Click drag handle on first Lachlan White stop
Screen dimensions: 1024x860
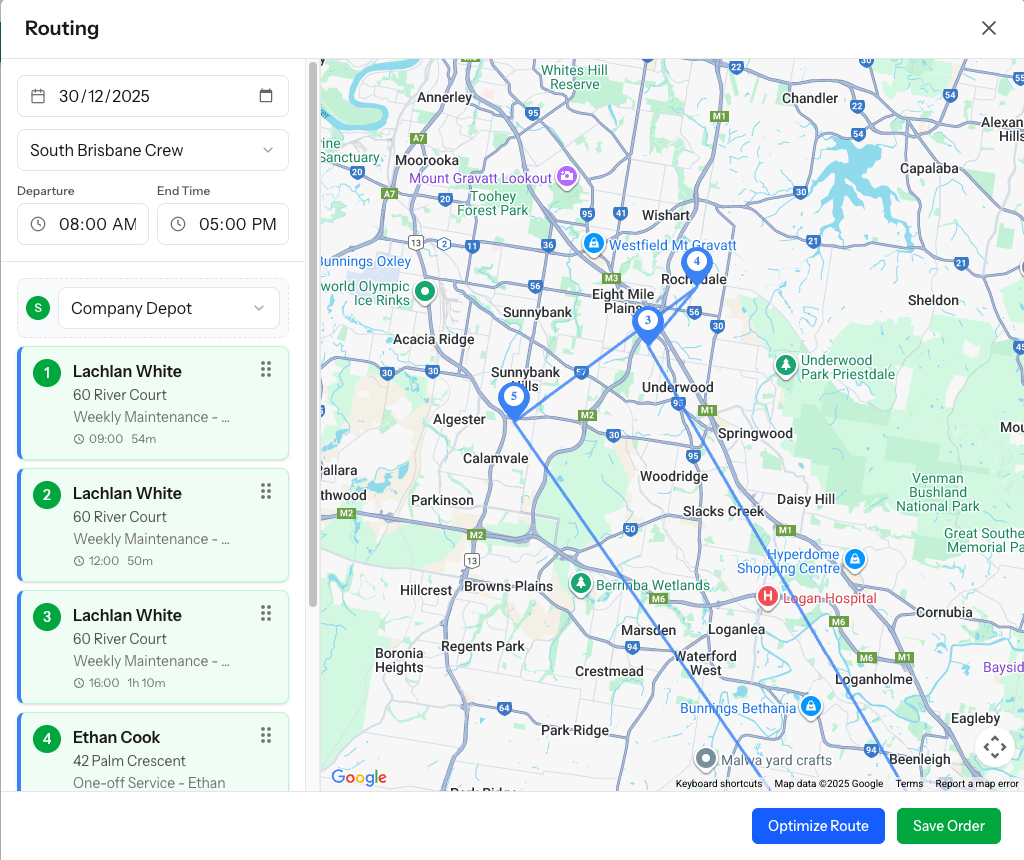click(x=266, y=369)
